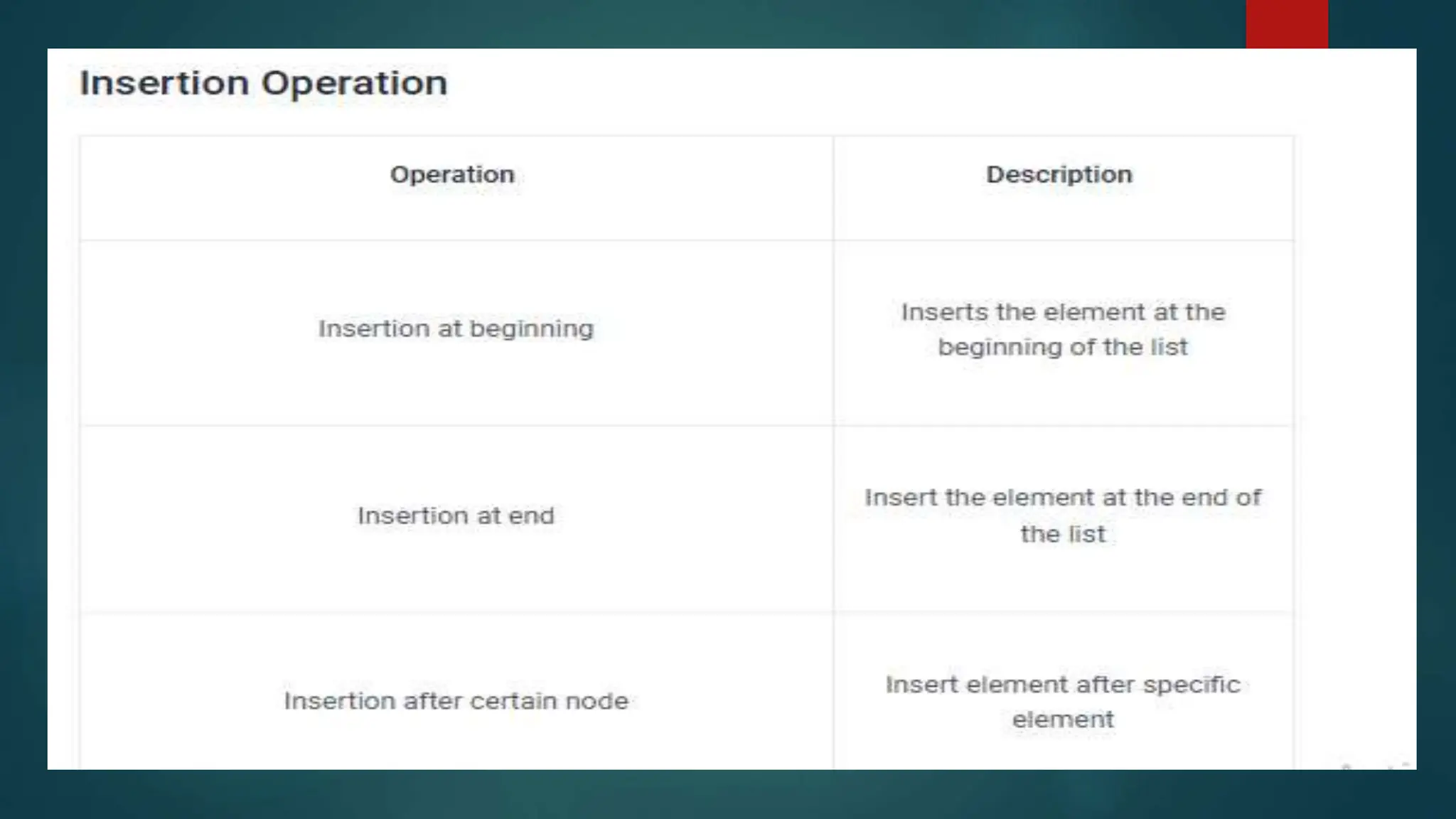This screenshot has height=819, width=1456.
Task: Click the word 'element' in the last row
Action: click(x=1063, y=719)
